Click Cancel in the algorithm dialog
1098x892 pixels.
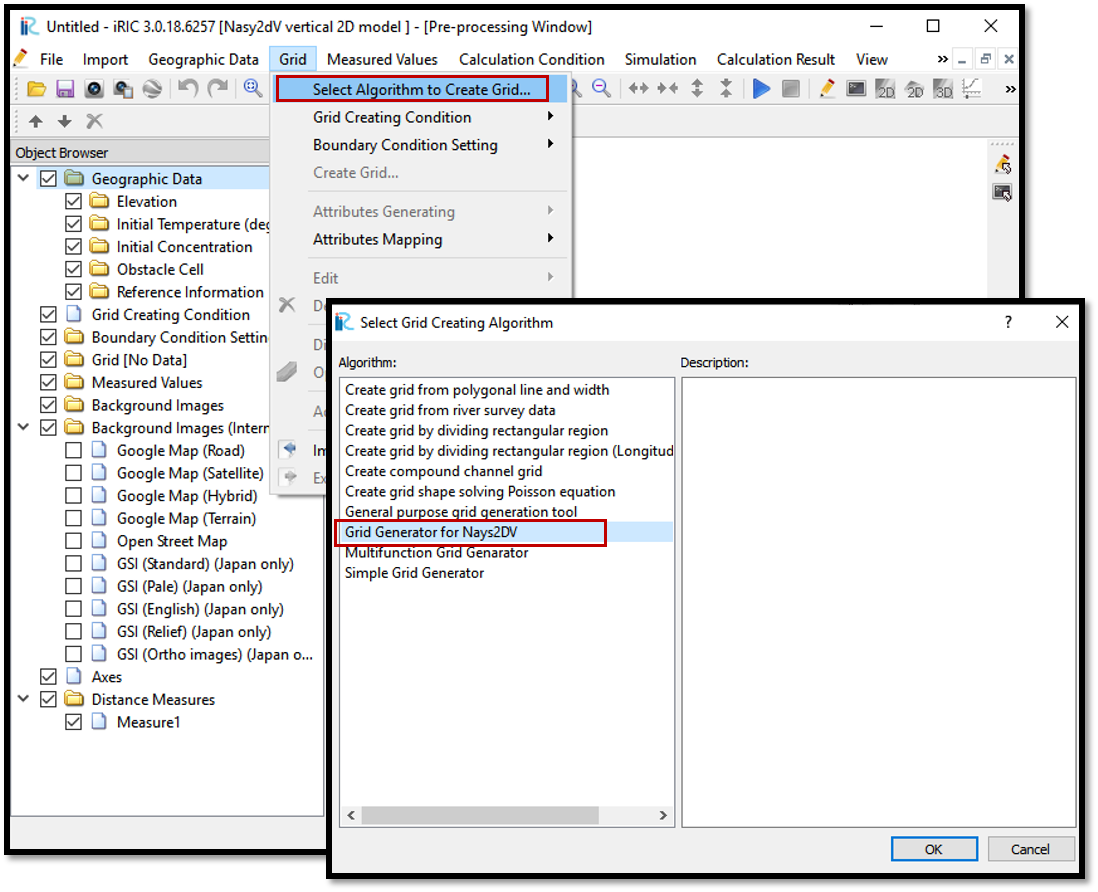click(1031, 849)
